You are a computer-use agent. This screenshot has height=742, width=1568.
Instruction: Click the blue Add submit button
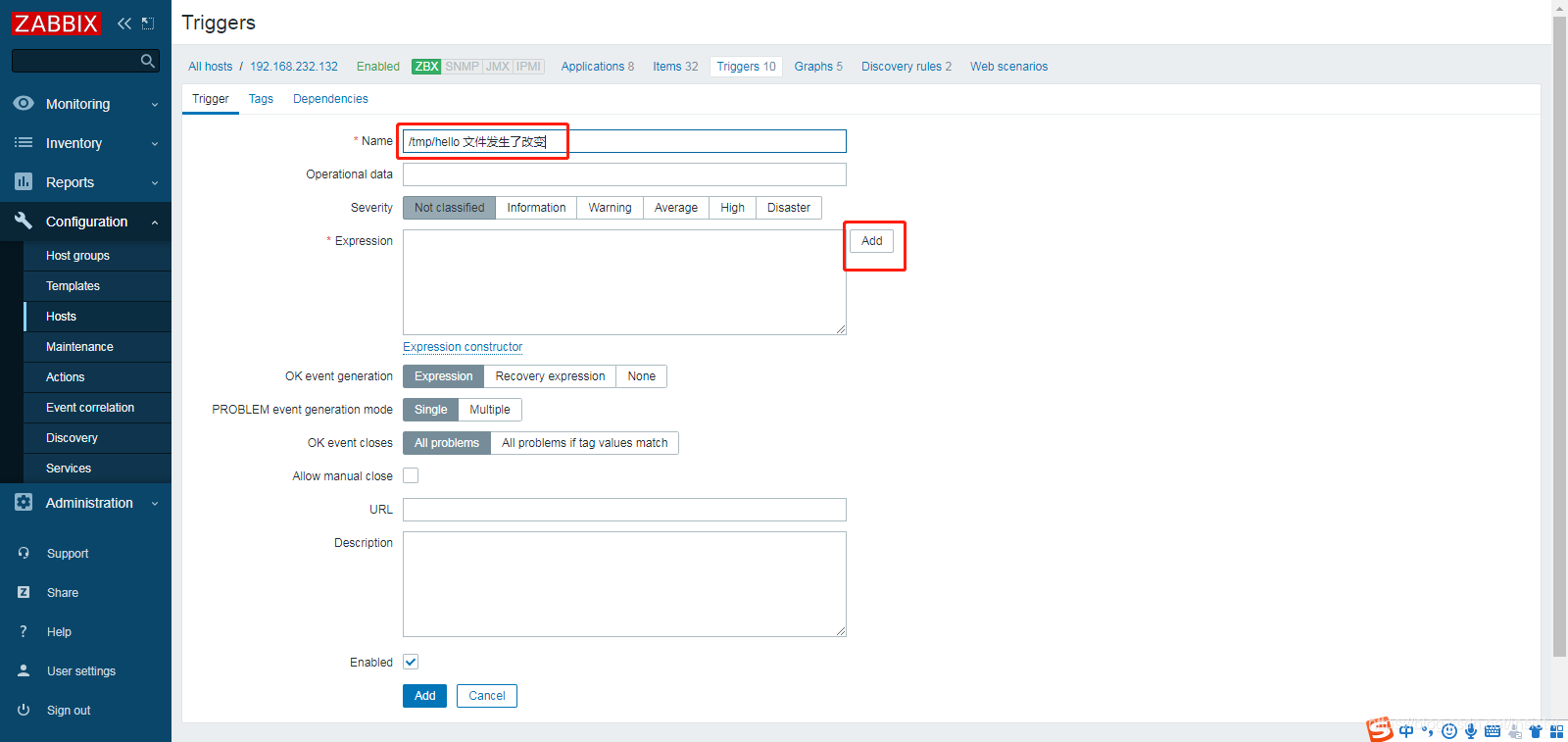click(x=424, y=696)
